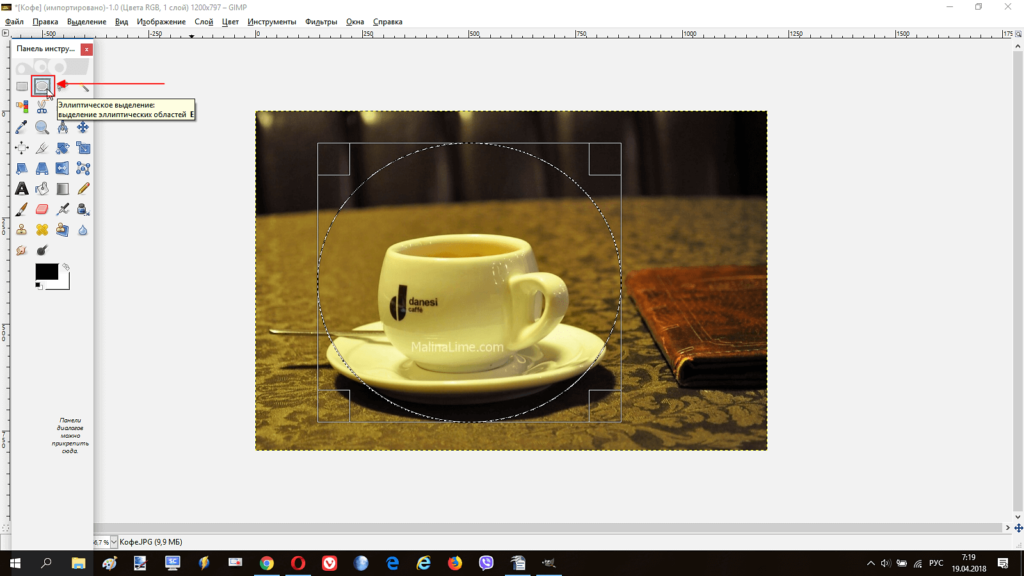The image size is (1024, 576).
Task: Select the Color picker eyedropper tool
Action: [x=21, y=127]
